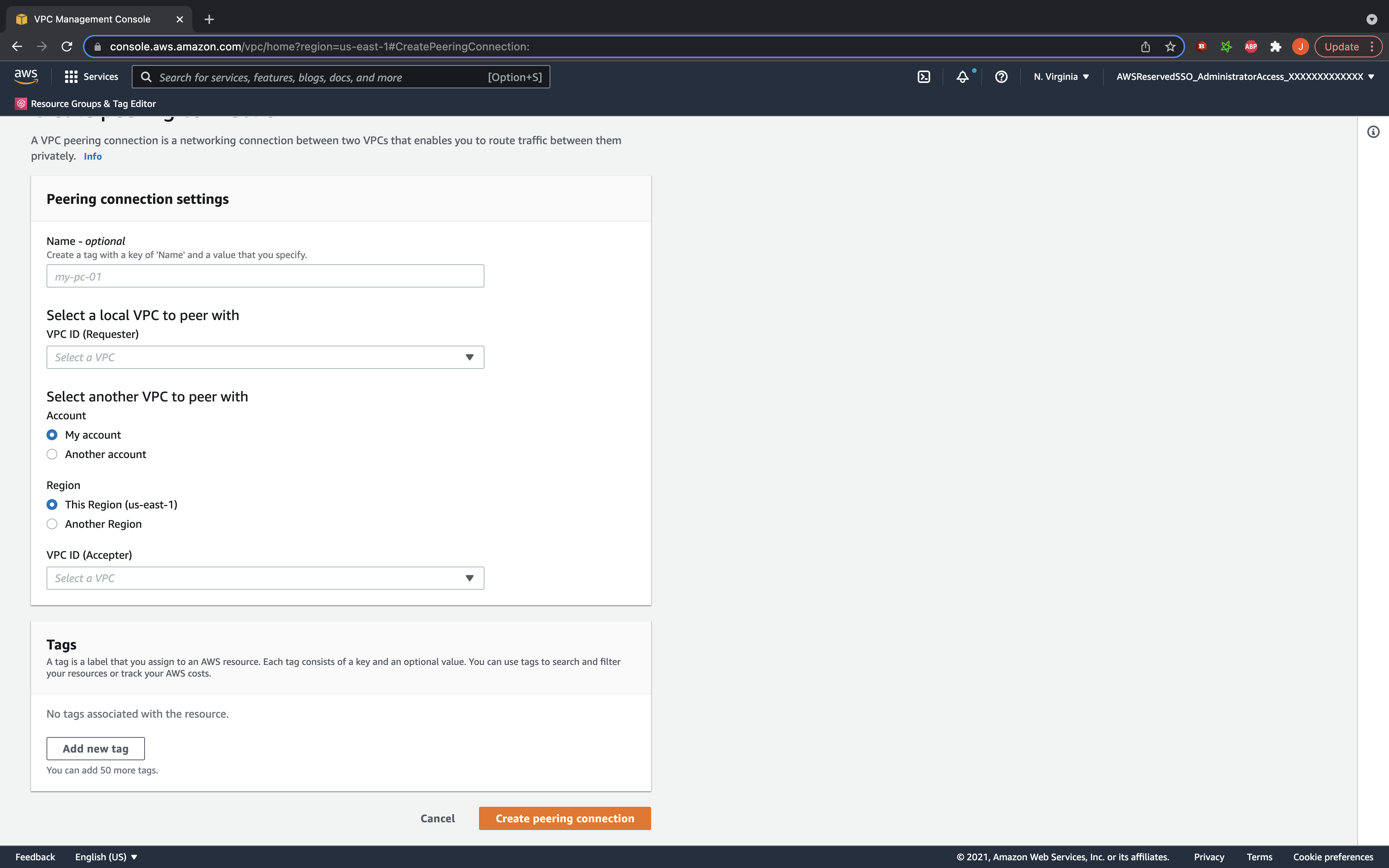Open the AWS CloudShell icon
The image size is (1389, 868).
(x=924, y=77)
